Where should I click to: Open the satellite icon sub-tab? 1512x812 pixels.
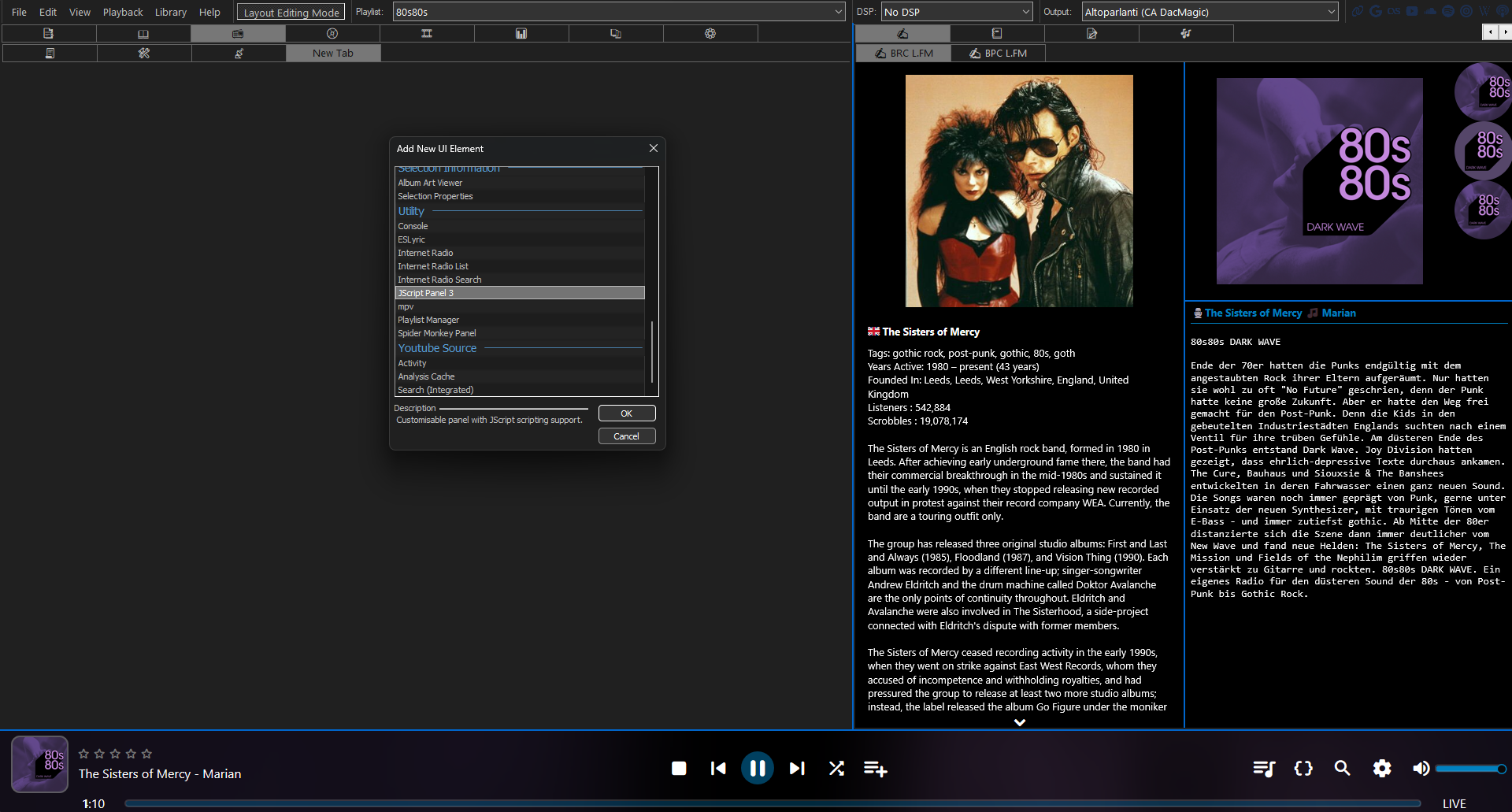[x=239, y=54]
